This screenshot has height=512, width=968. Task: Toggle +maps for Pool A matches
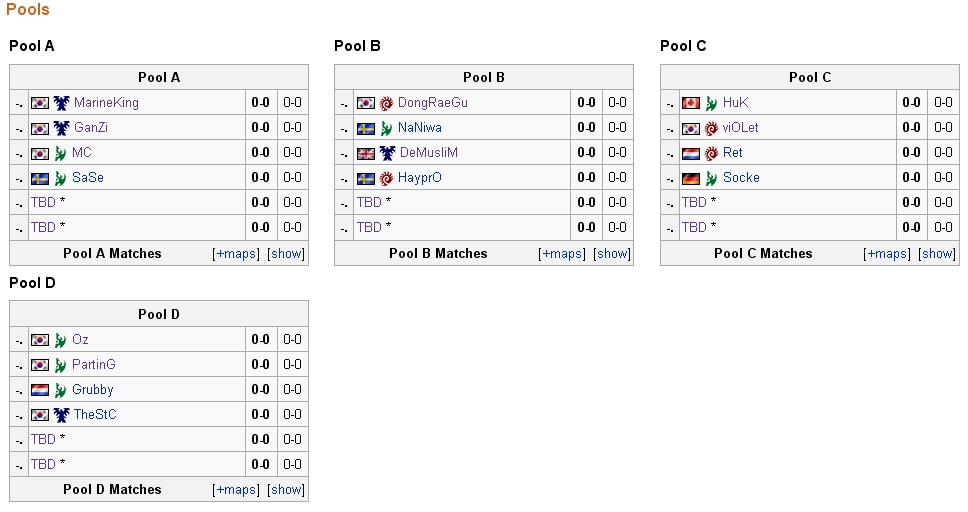coord(237,254)
